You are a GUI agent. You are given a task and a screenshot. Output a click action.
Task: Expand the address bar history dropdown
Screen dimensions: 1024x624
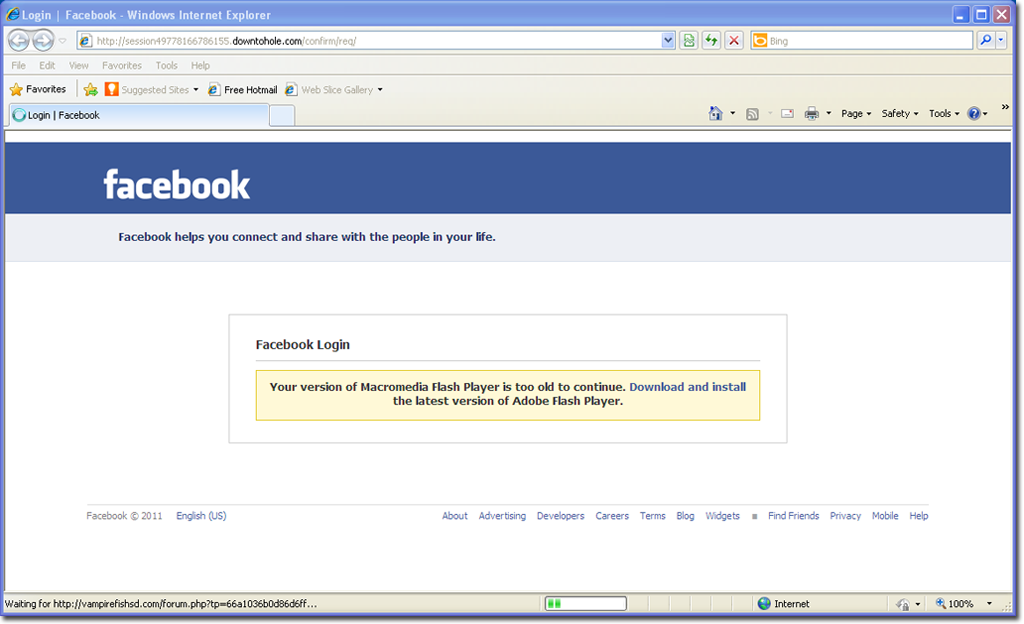coord(667,40)
